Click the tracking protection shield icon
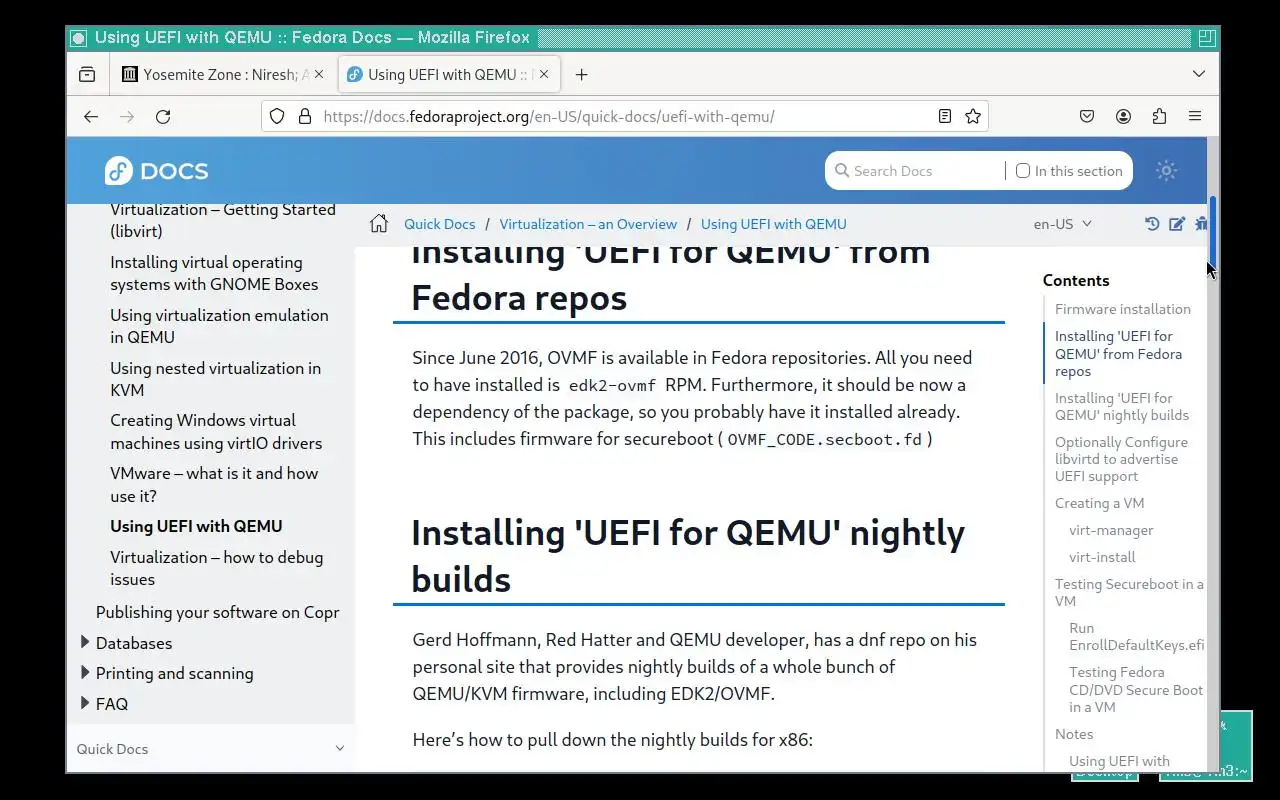 [x=278, y=116]
